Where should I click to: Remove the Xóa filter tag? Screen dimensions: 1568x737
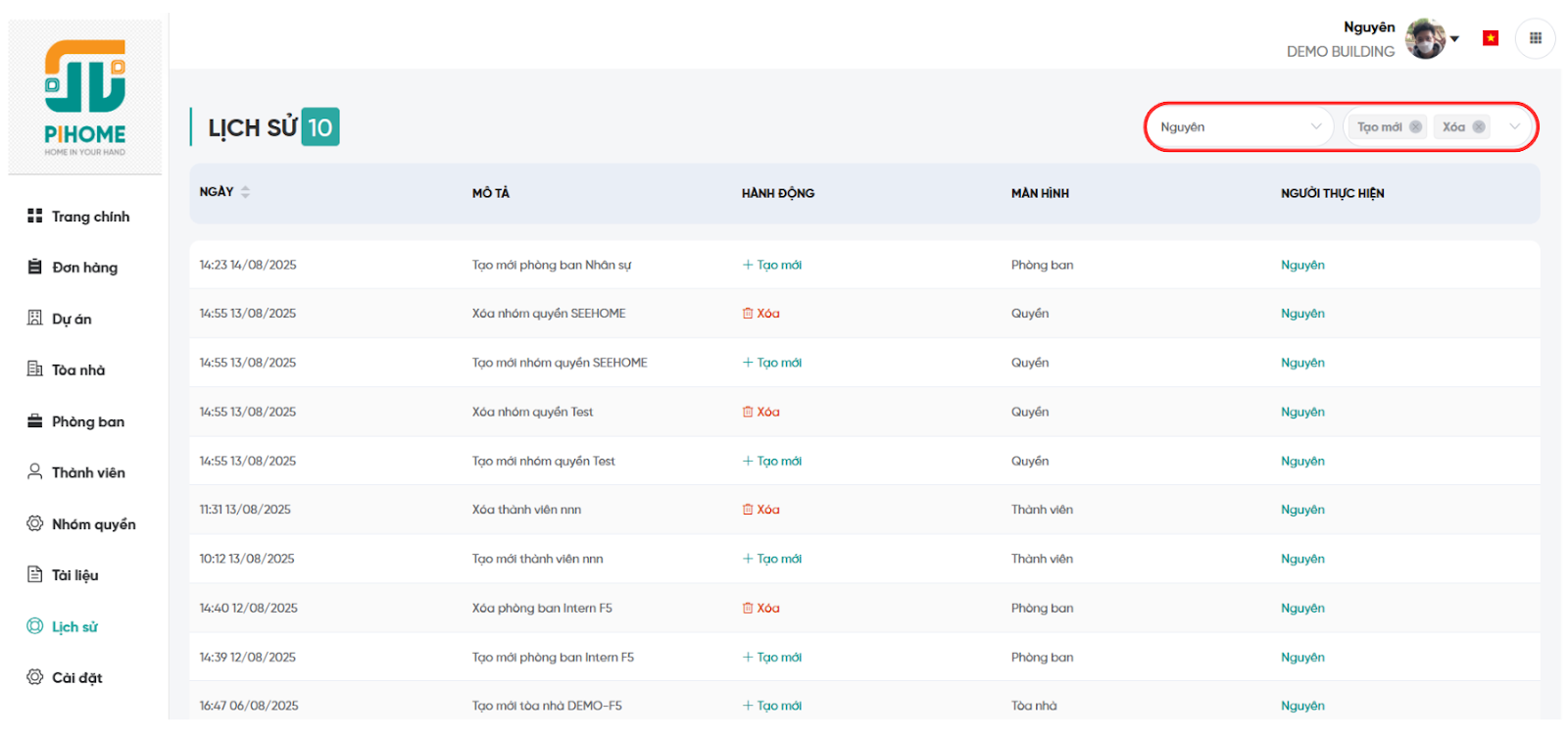tap(1478, 127)
